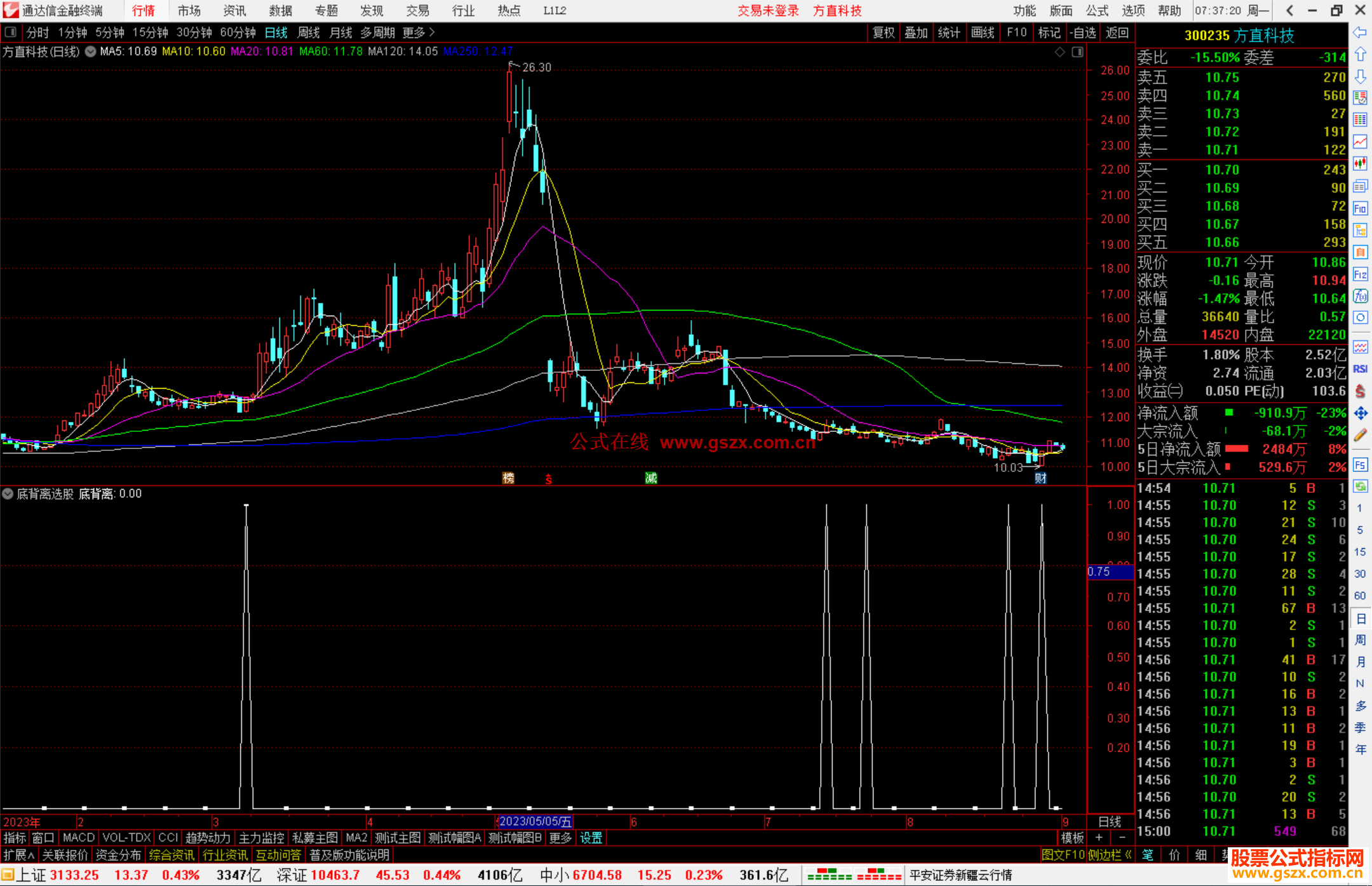Expand 更多 periods chevron in timeframe bar
Viewport: 1372px width, 886px height.
pyautogui.click(x=432, y=32)
